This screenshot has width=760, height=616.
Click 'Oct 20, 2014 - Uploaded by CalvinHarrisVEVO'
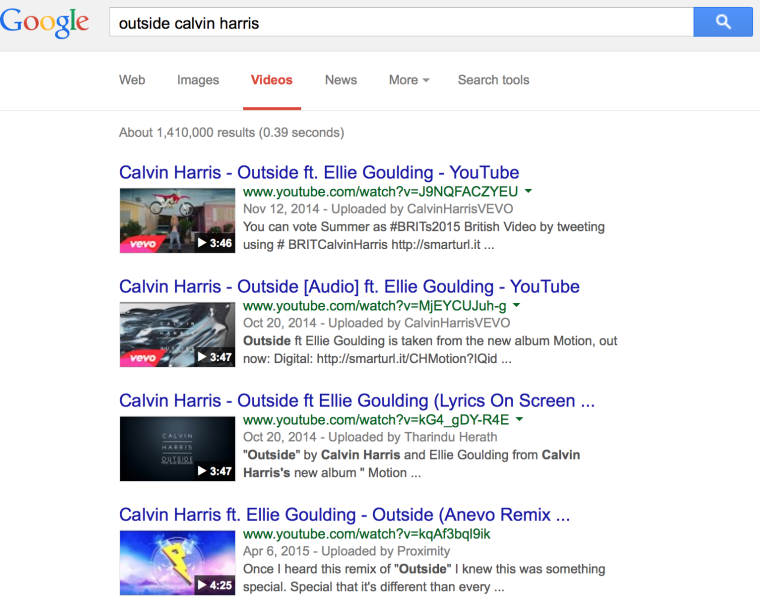(x=377, y=323)
